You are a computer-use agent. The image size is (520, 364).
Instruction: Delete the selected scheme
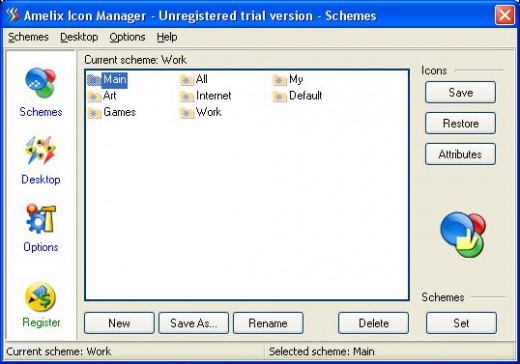click(x=373, y=323)
